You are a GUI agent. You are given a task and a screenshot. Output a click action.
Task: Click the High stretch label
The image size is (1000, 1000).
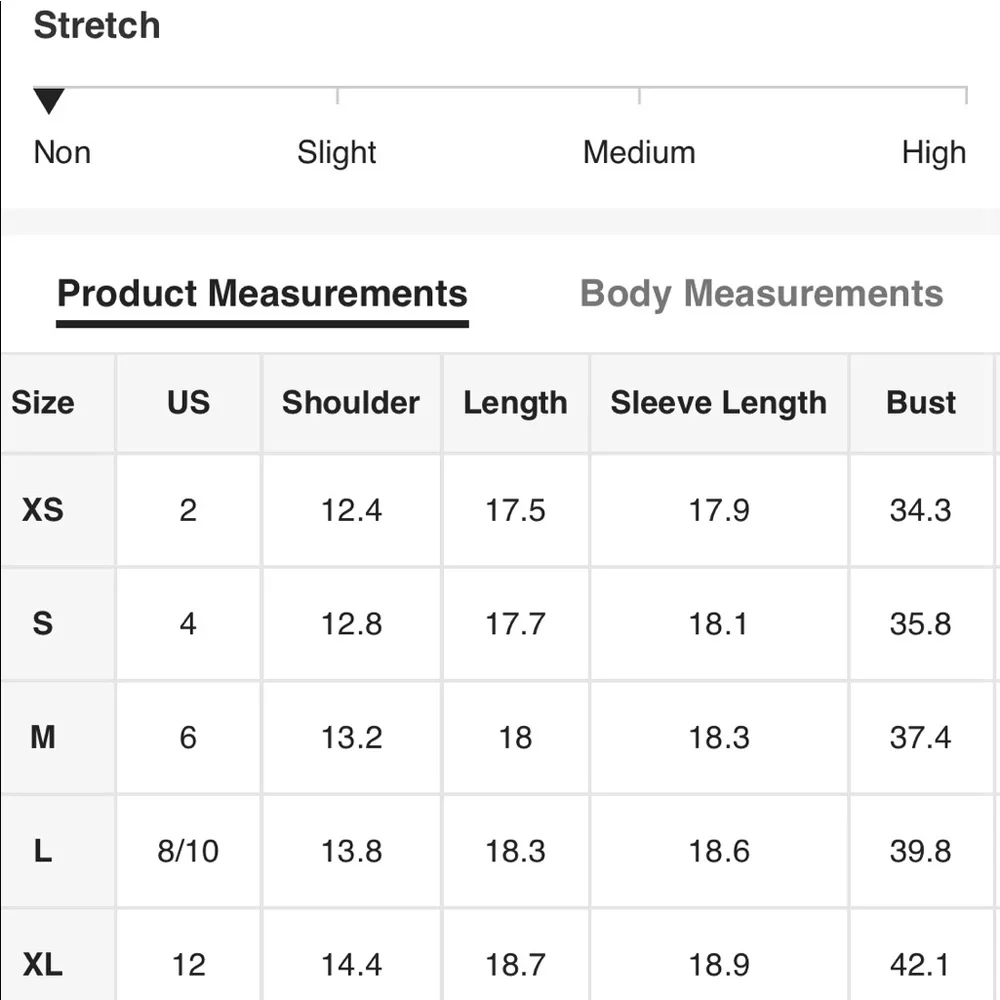[x=933, y=153]
